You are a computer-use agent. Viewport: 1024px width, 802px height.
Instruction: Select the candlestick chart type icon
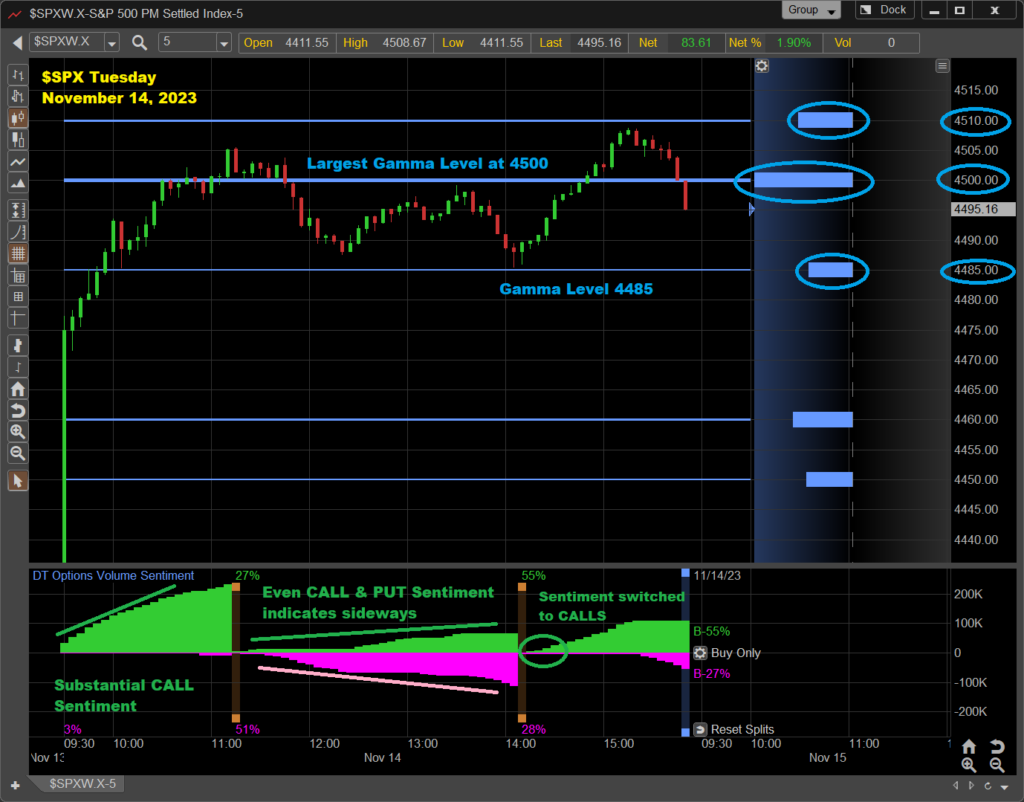coord(17,117)
